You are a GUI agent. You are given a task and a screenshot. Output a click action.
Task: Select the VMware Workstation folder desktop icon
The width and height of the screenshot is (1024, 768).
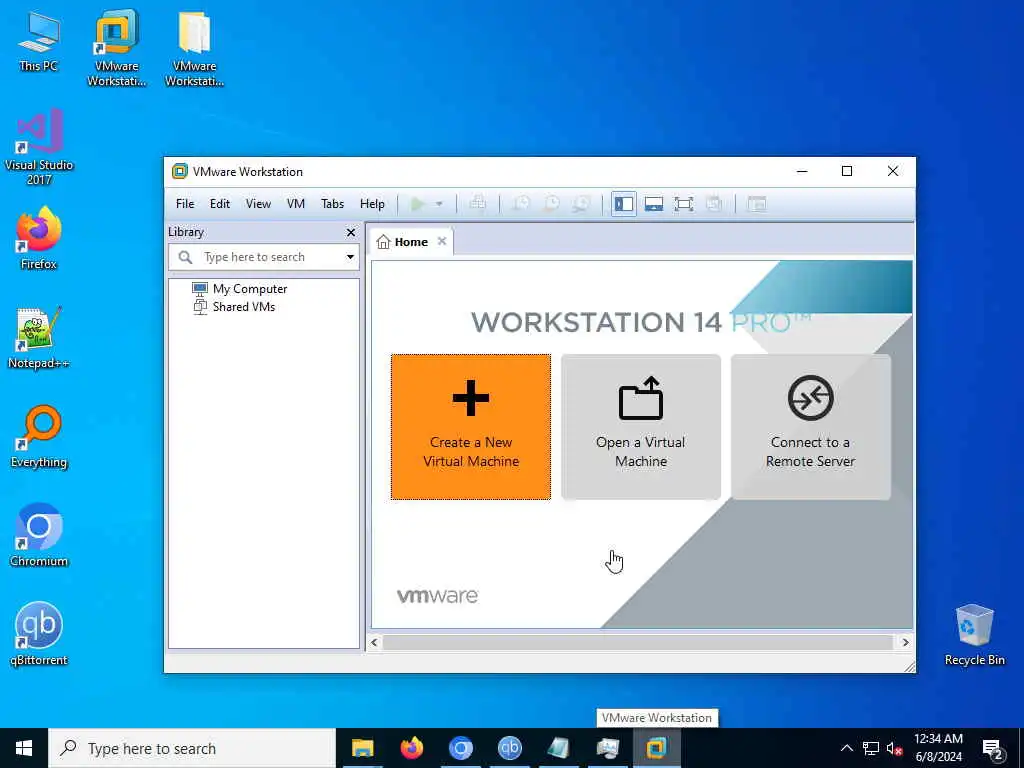coord(194,48)
